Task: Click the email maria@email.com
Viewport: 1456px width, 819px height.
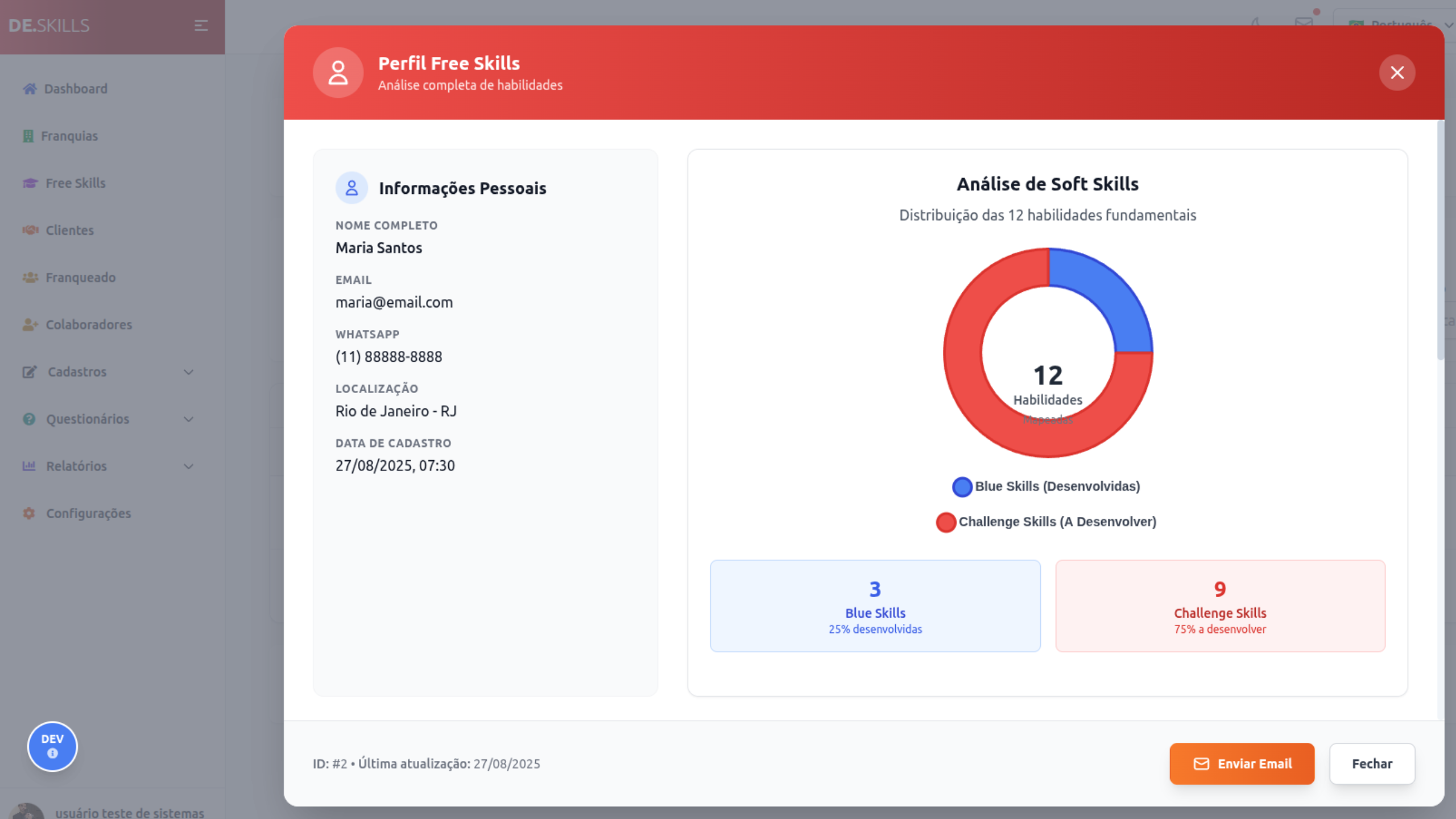Action: point(394,302)
